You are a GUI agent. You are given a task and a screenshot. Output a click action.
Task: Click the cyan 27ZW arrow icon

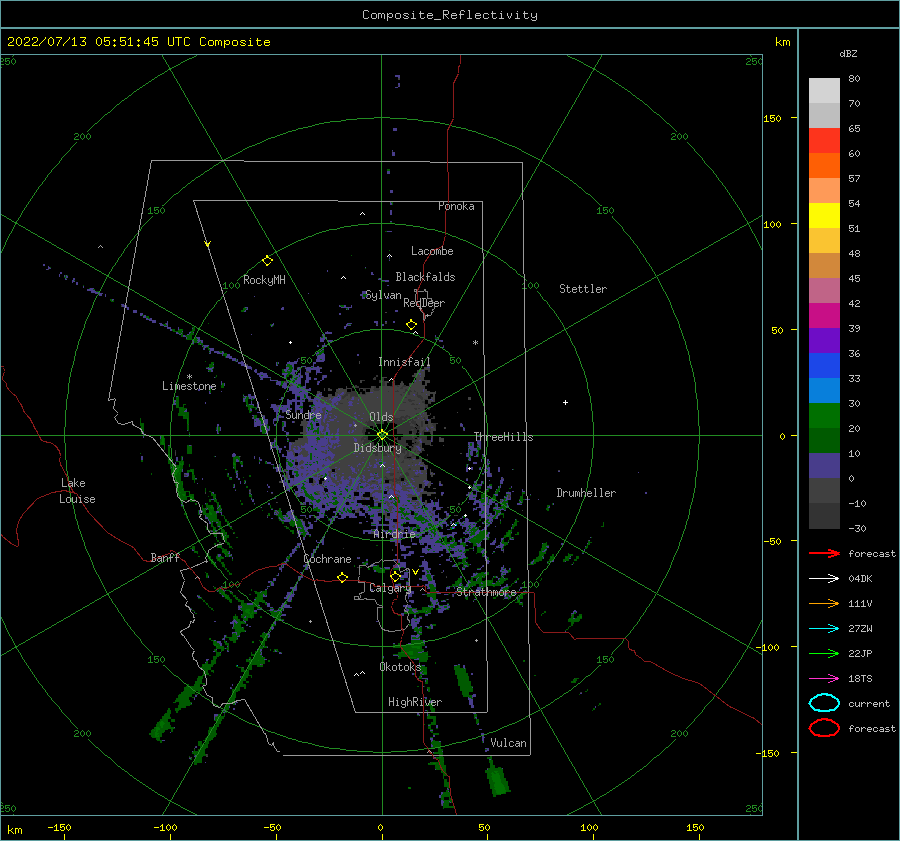click(x=824, y=629)
